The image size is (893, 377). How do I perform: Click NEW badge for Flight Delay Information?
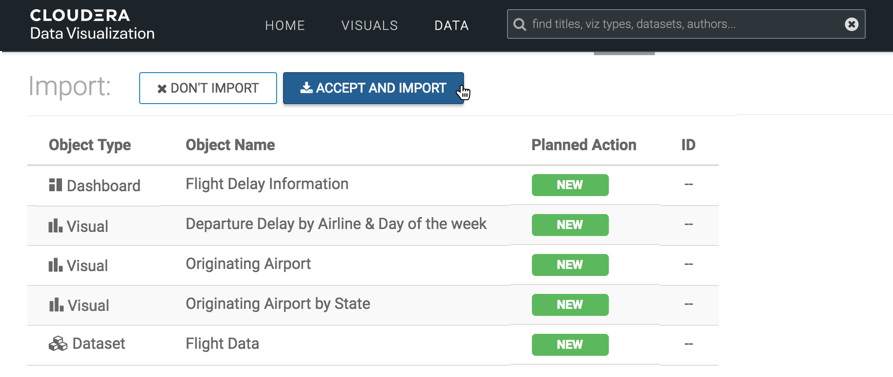570,185
